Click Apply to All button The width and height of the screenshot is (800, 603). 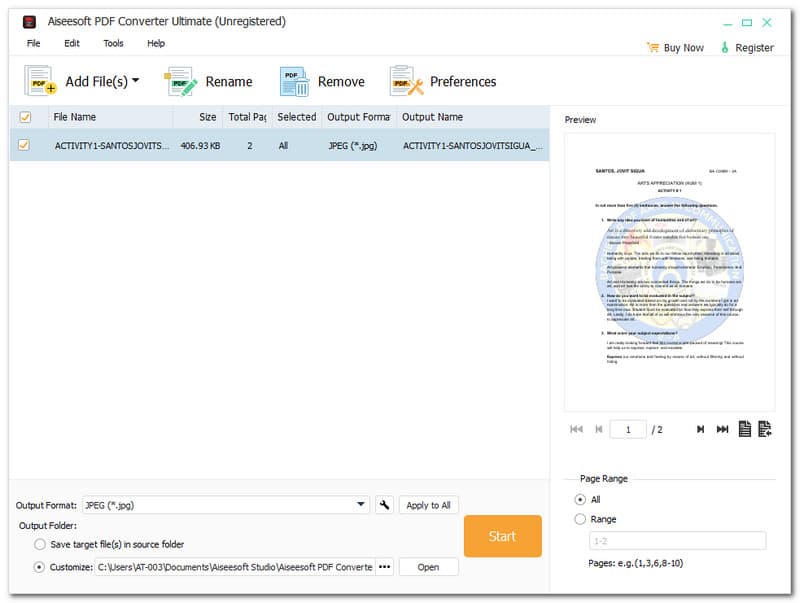pyautogui.click(x=429, y=505)
